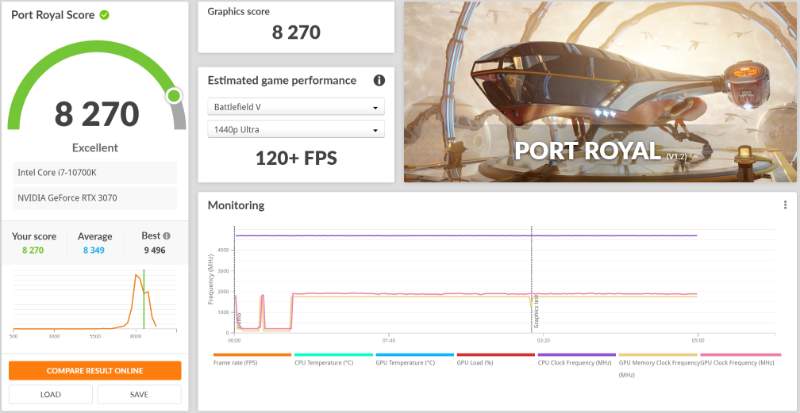Click the Compare Result Online button
The height and width of the screenshot is (413, 800).
(95, 371)
